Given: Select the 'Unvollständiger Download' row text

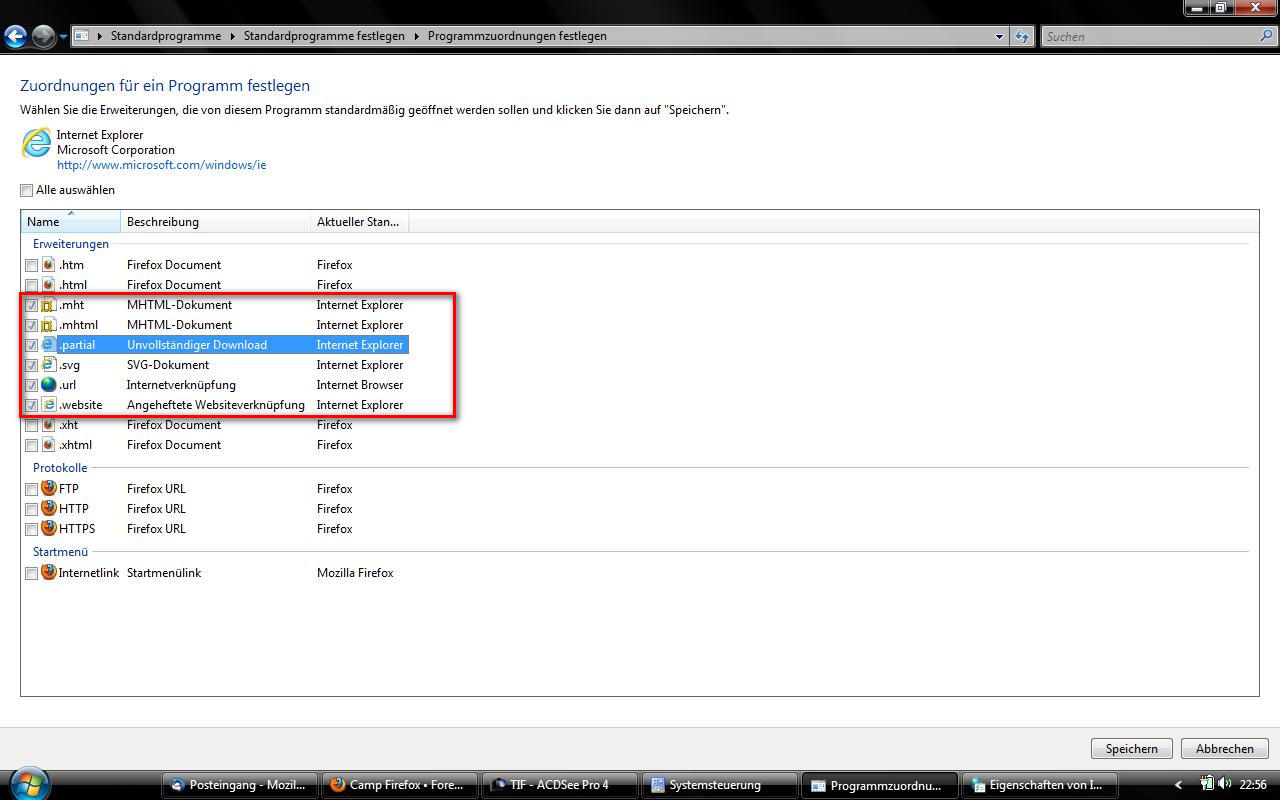Looking at the screenshot, I should [x=197, y=345].
